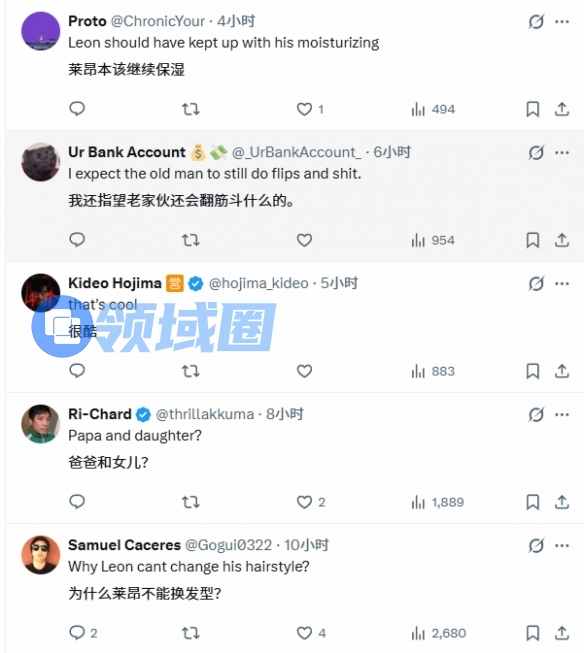Like the "Papa and daughter?" tweet

click(x=304, y=502)
